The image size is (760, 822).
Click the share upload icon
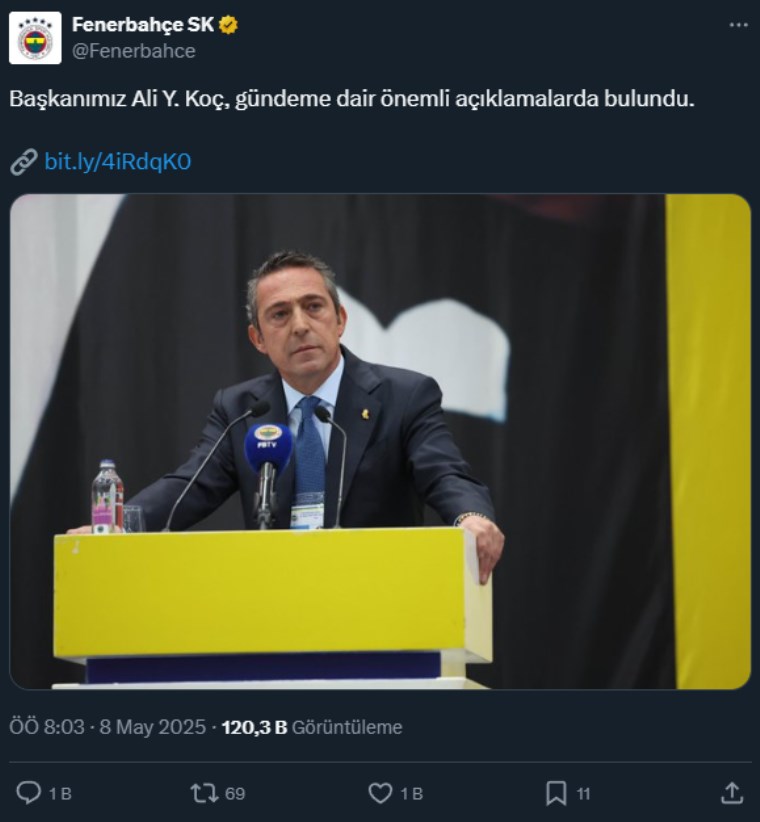732,793
